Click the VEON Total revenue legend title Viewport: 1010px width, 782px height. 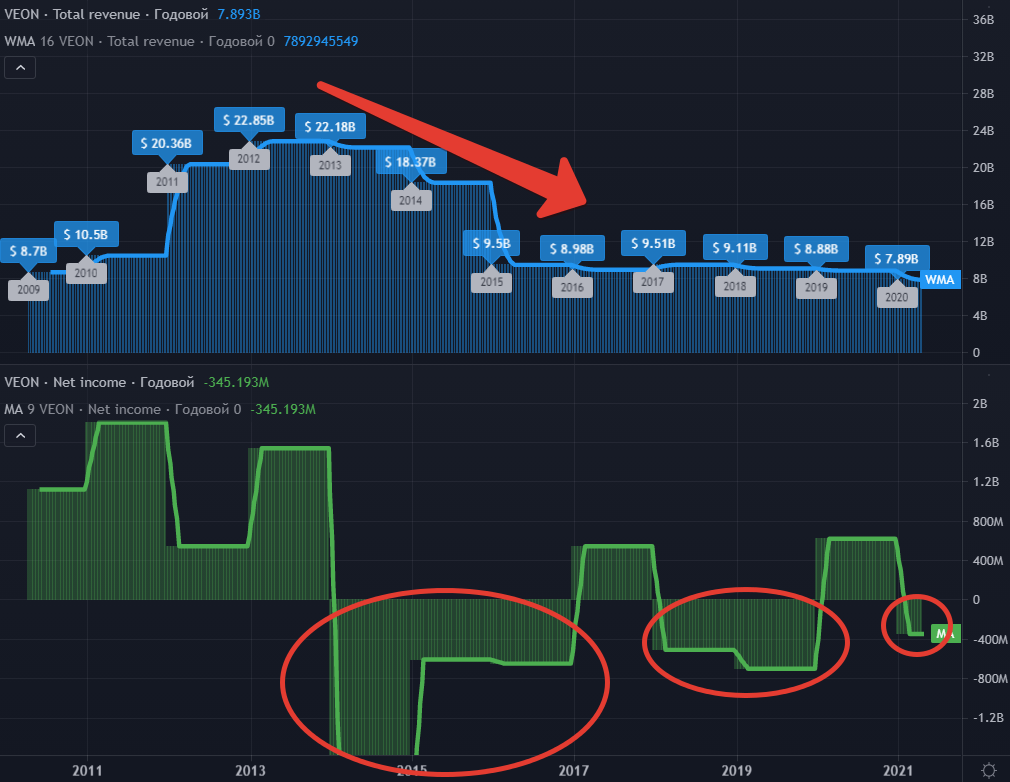[106, 14]
